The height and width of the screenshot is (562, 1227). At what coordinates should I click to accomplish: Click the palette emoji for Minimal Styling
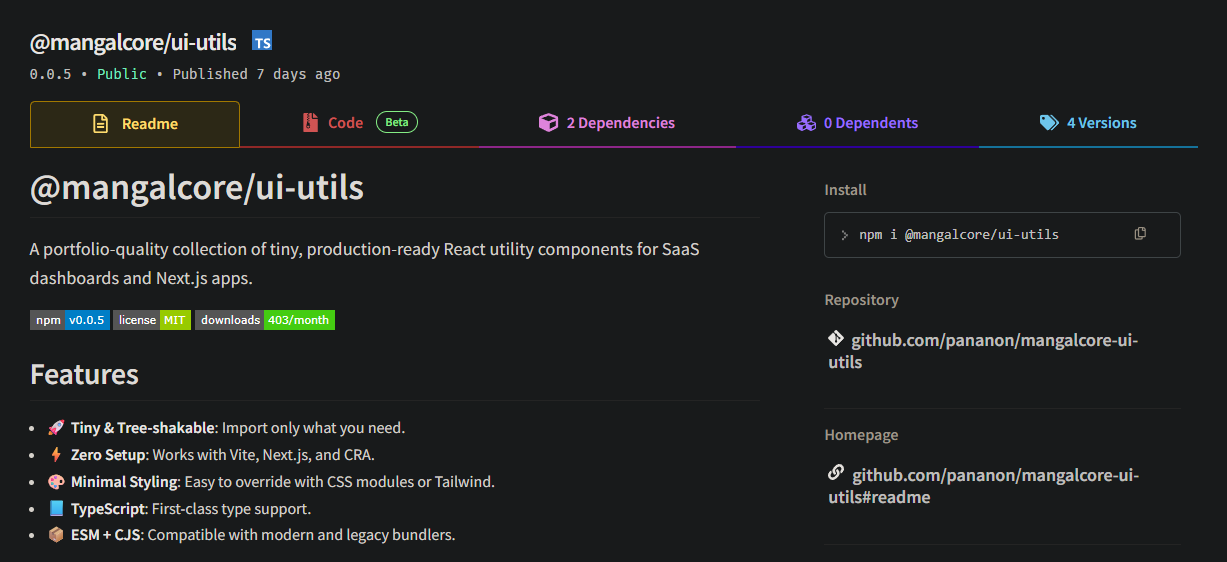pos(56,482)
